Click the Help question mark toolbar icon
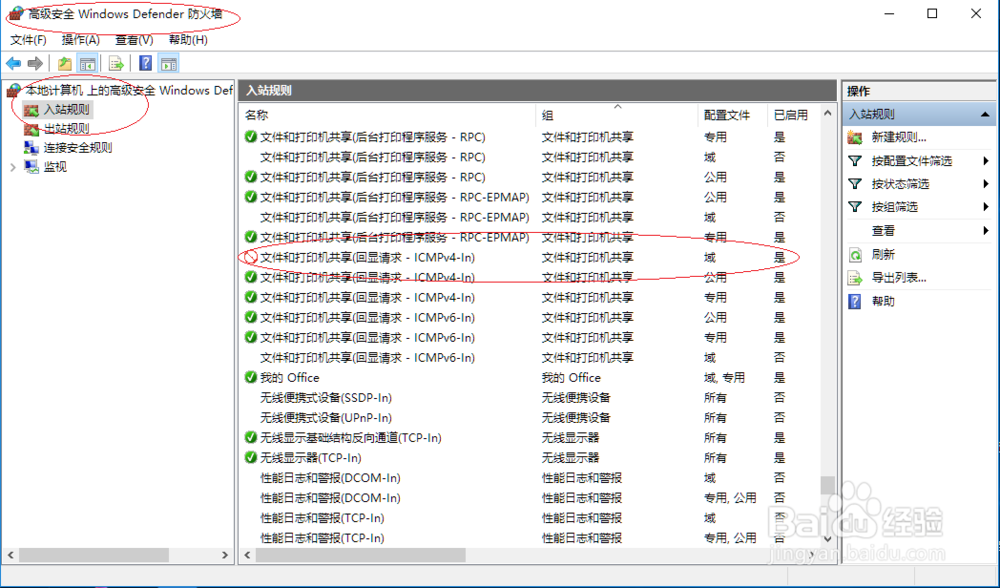The image size is (1000, 588). pos(145,62)
